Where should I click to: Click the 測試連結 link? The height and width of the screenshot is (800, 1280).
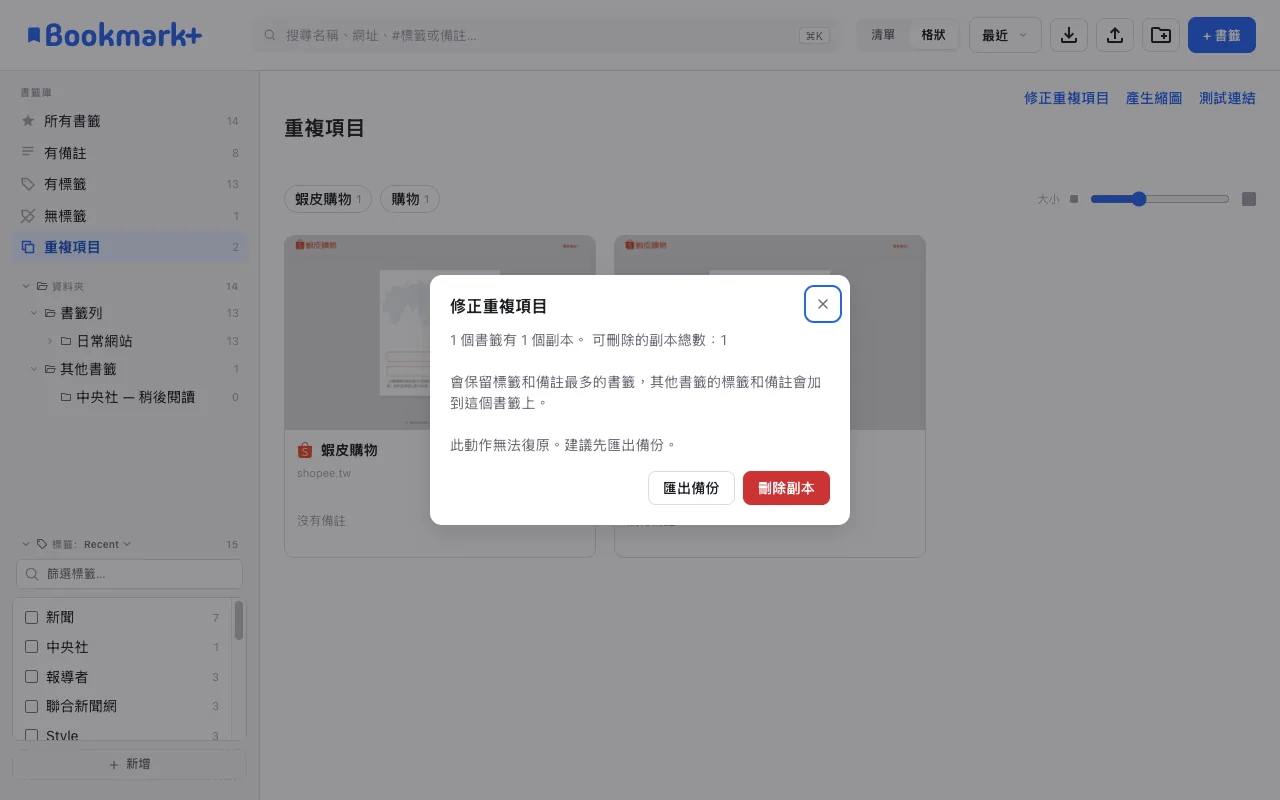pos(1227,98)
